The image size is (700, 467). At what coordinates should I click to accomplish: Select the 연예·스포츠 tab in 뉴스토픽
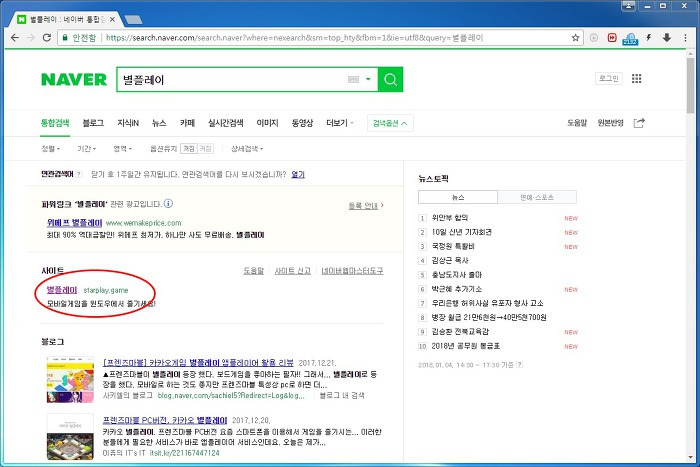tap(537, 197)
